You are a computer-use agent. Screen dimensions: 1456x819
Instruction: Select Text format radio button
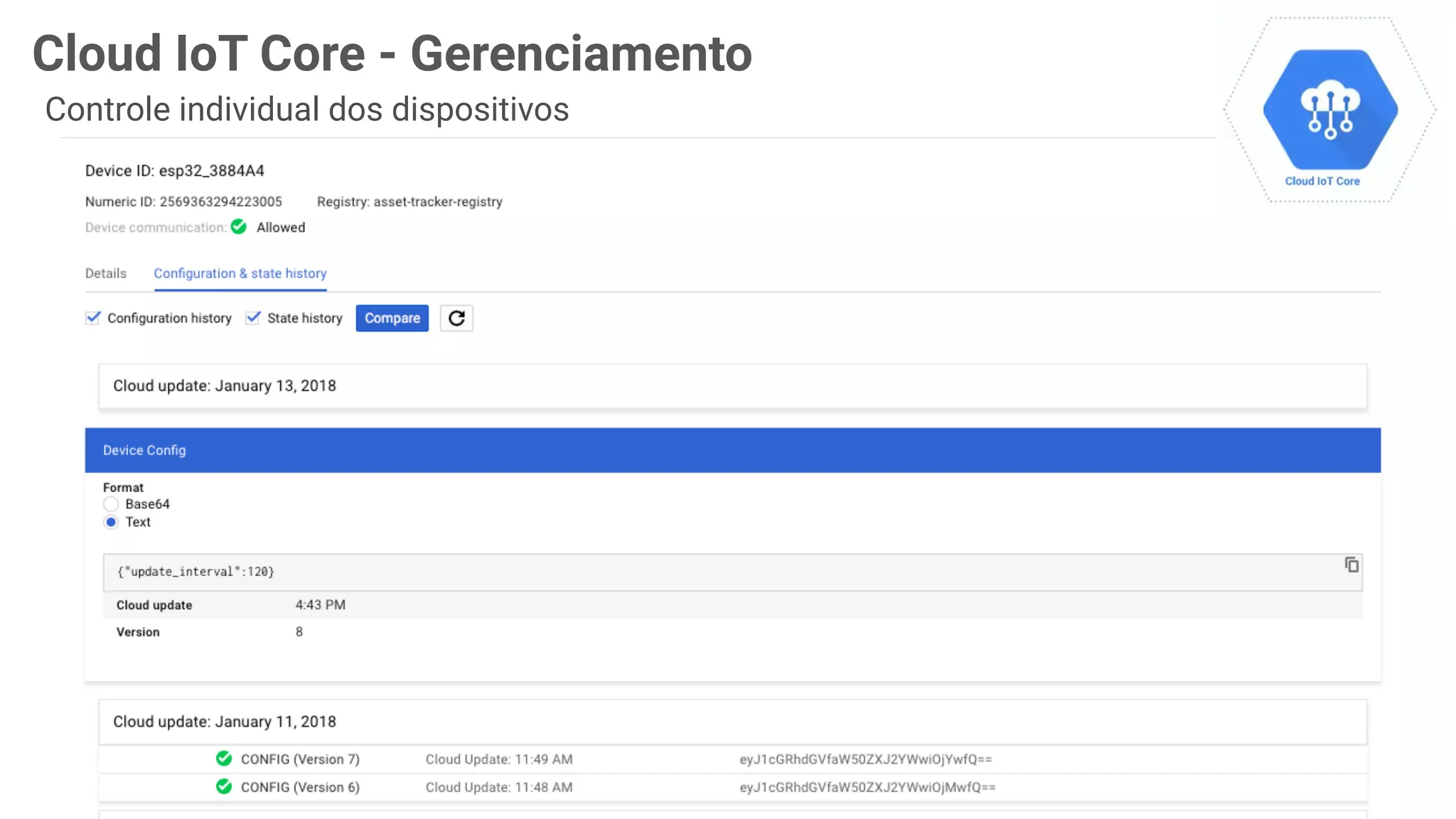pyautogui.click(x=111, y=522)
